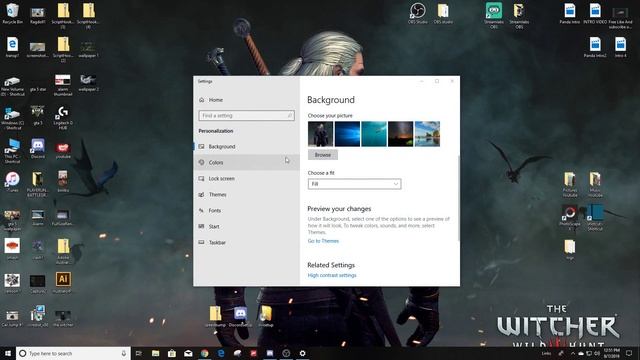Select the Adobe Illustrator desktop icon

coord(63,283)
